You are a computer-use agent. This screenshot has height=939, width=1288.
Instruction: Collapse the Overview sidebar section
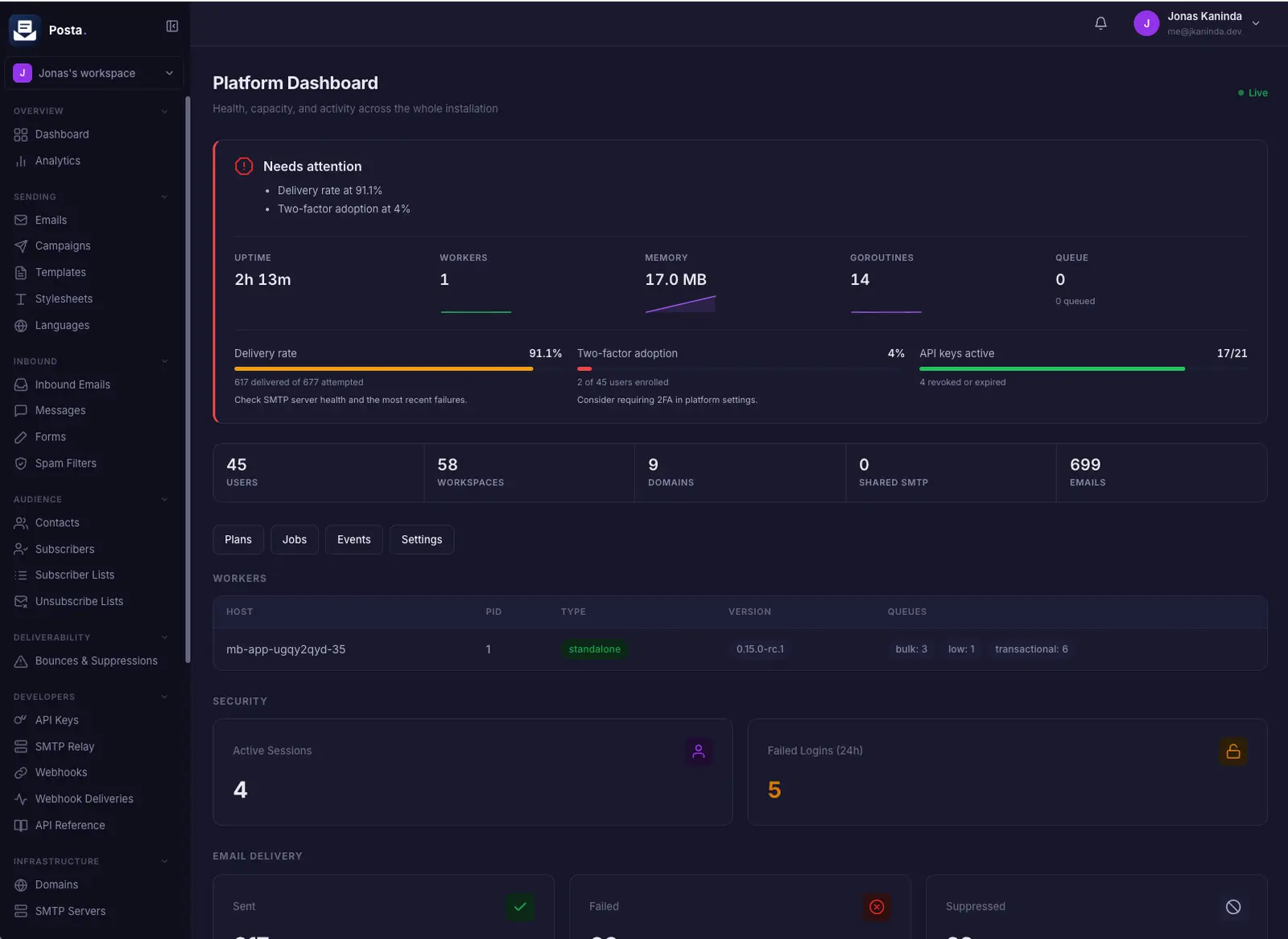tap(164, 111)
